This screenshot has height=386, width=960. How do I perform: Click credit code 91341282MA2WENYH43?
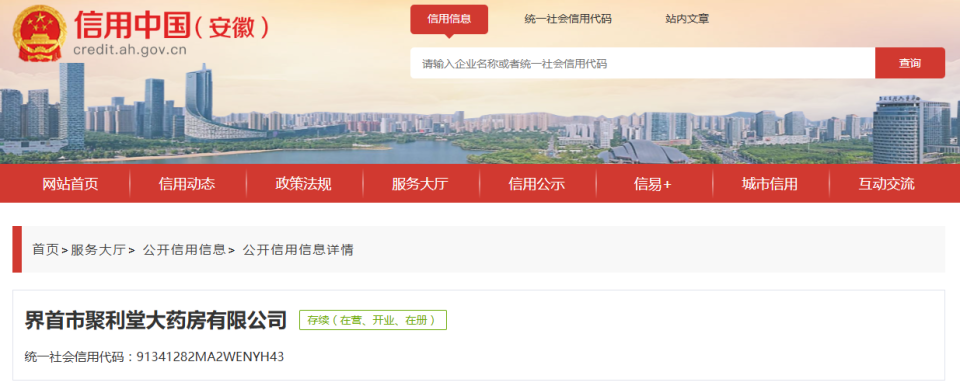click(211, 357)
